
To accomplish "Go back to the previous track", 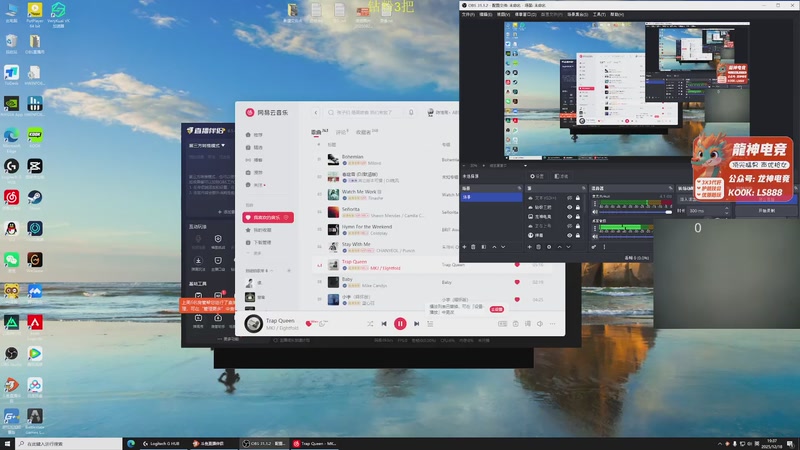I will tap(384, 323).
